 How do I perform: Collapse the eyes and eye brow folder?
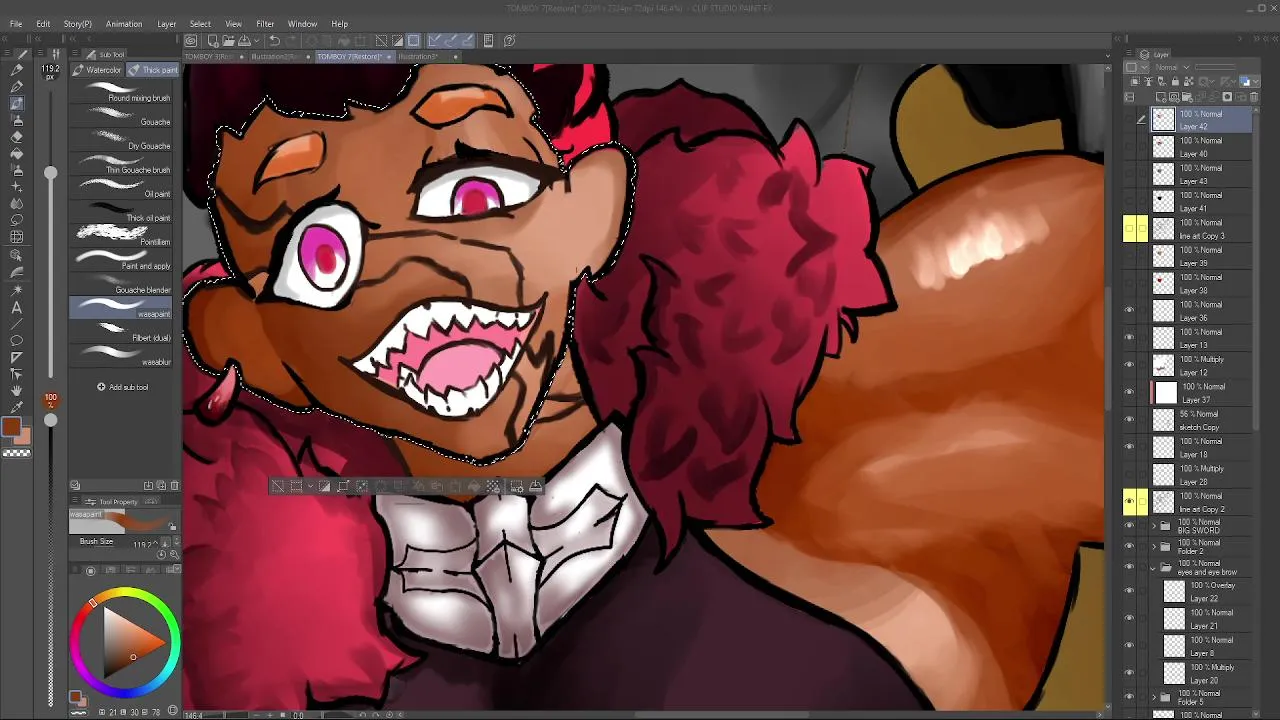[x=1154, y=567]
